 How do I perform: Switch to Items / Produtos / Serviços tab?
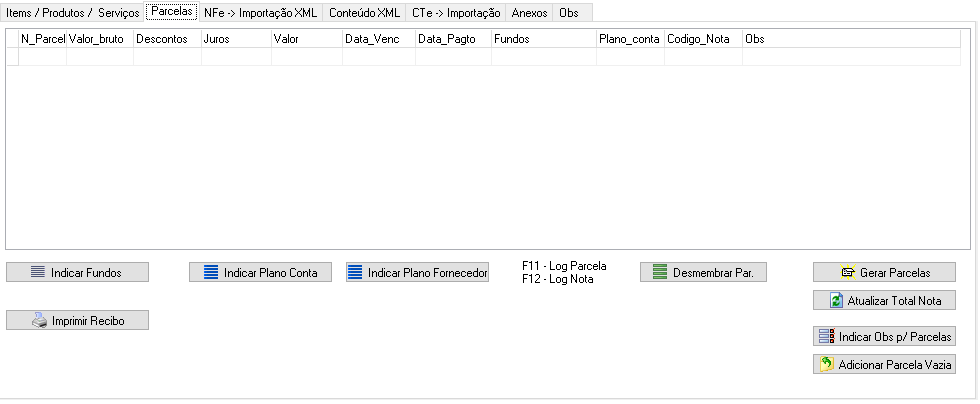point(73,13)
